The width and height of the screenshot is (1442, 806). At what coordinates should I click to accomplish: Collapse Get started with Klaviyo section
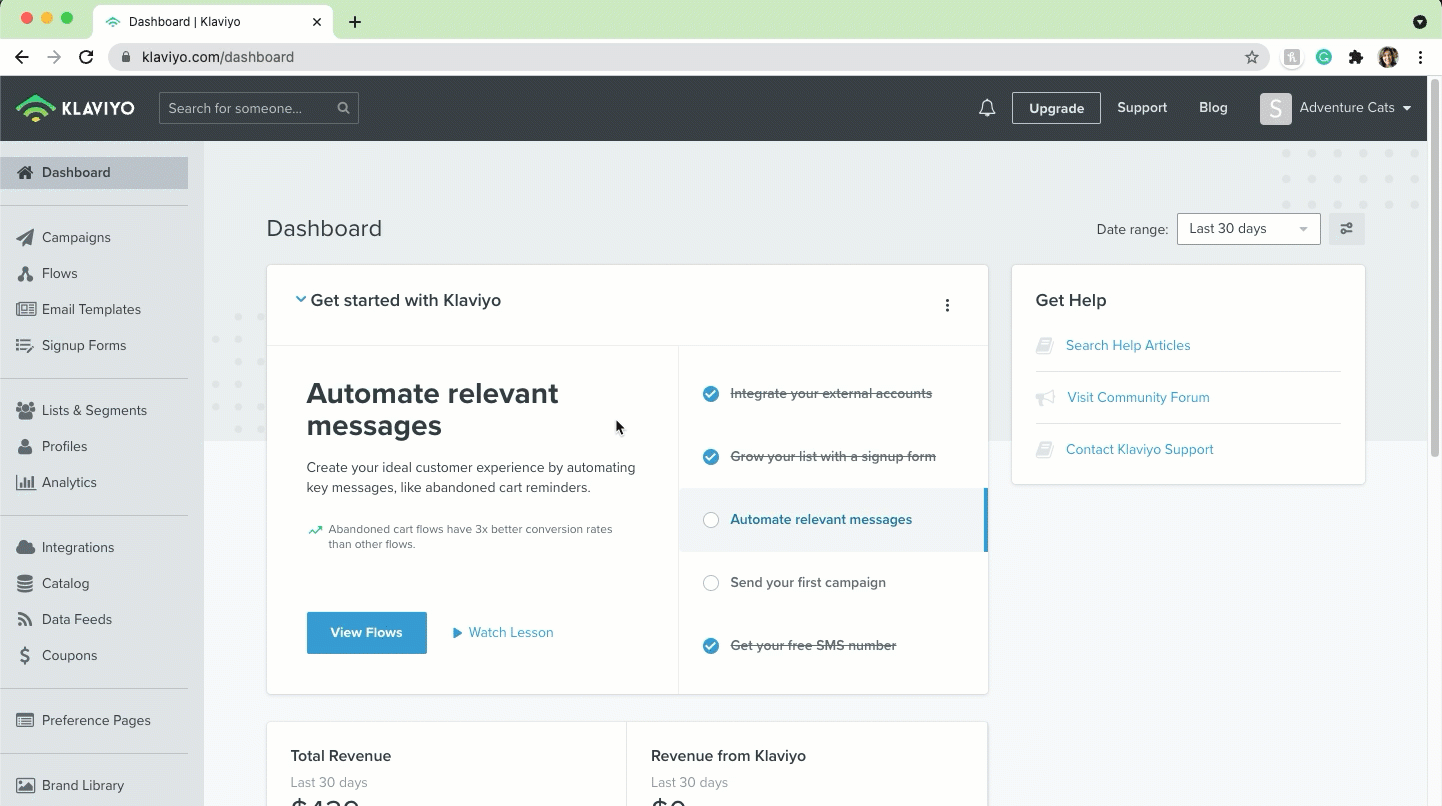(301, 299)
